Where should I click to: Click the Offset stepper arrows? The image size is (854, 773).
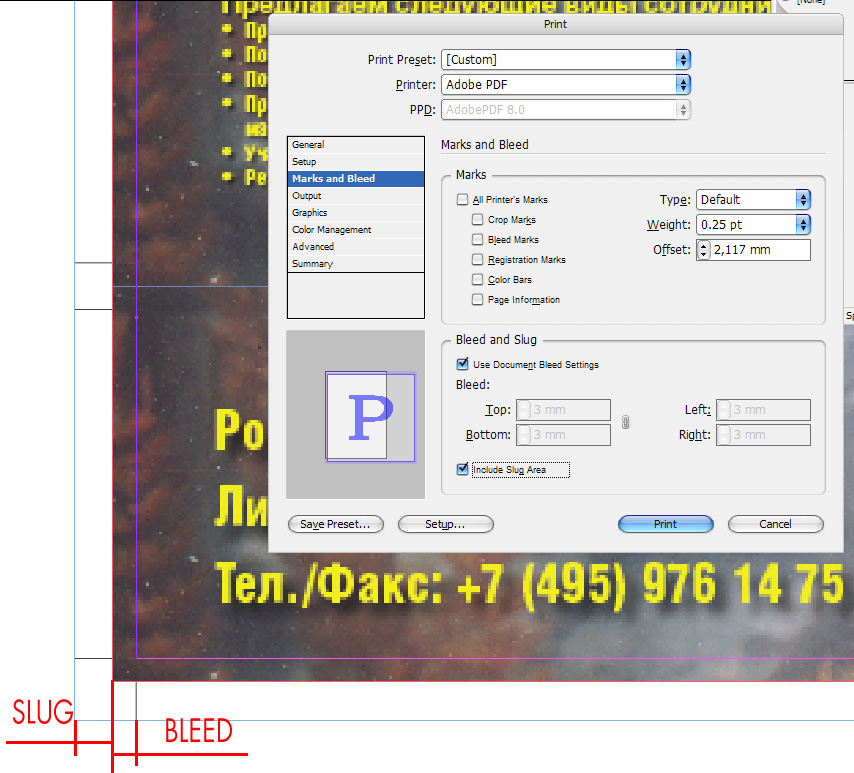[704, 250]
